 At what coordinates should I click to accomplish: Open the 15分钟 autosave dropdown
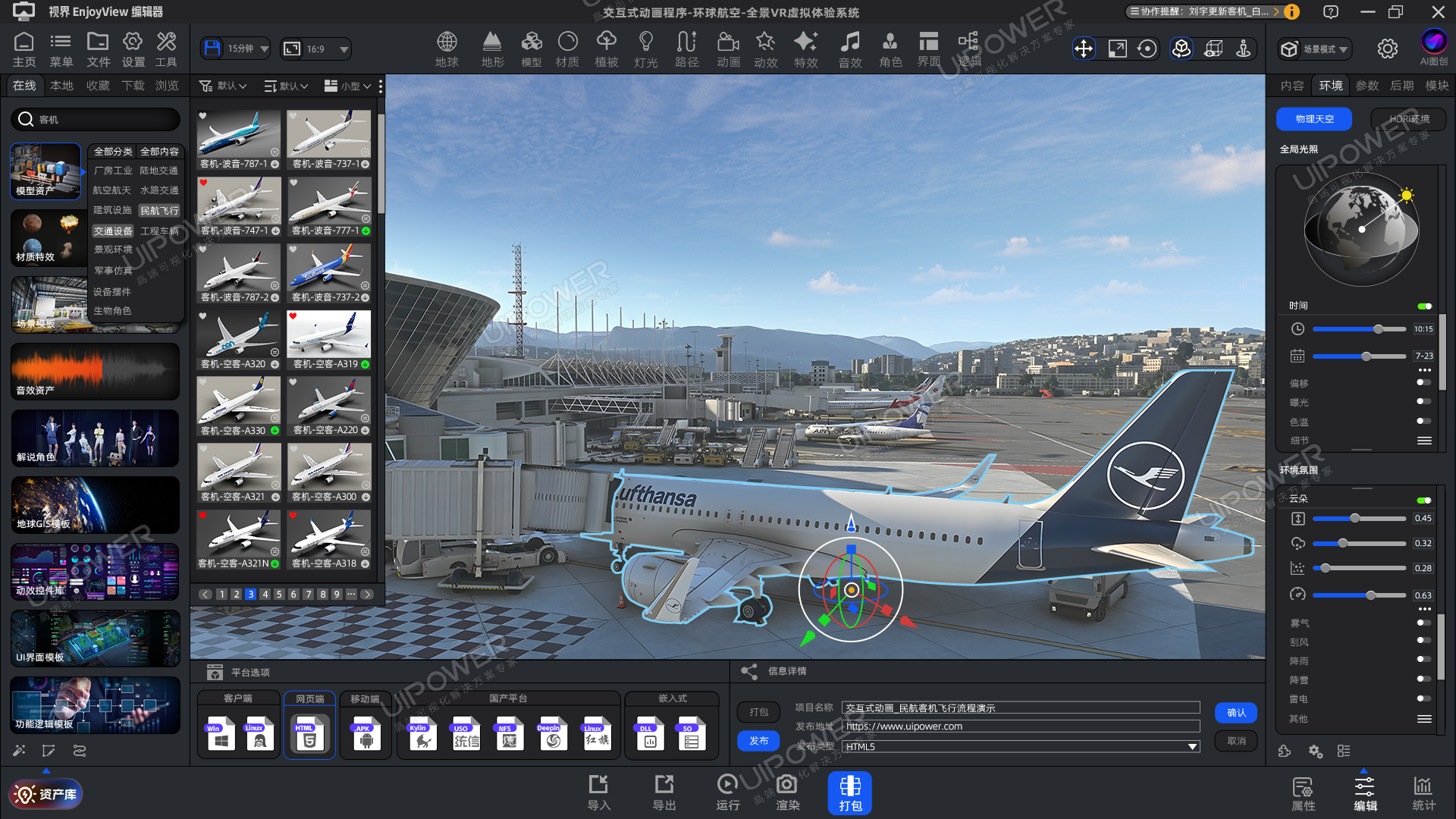pos(236,49)
